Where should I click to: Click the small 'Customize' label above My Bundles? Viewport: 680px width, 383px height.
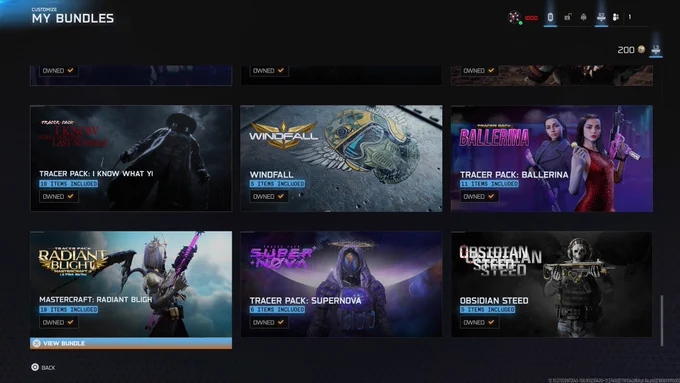coord(44,9)
